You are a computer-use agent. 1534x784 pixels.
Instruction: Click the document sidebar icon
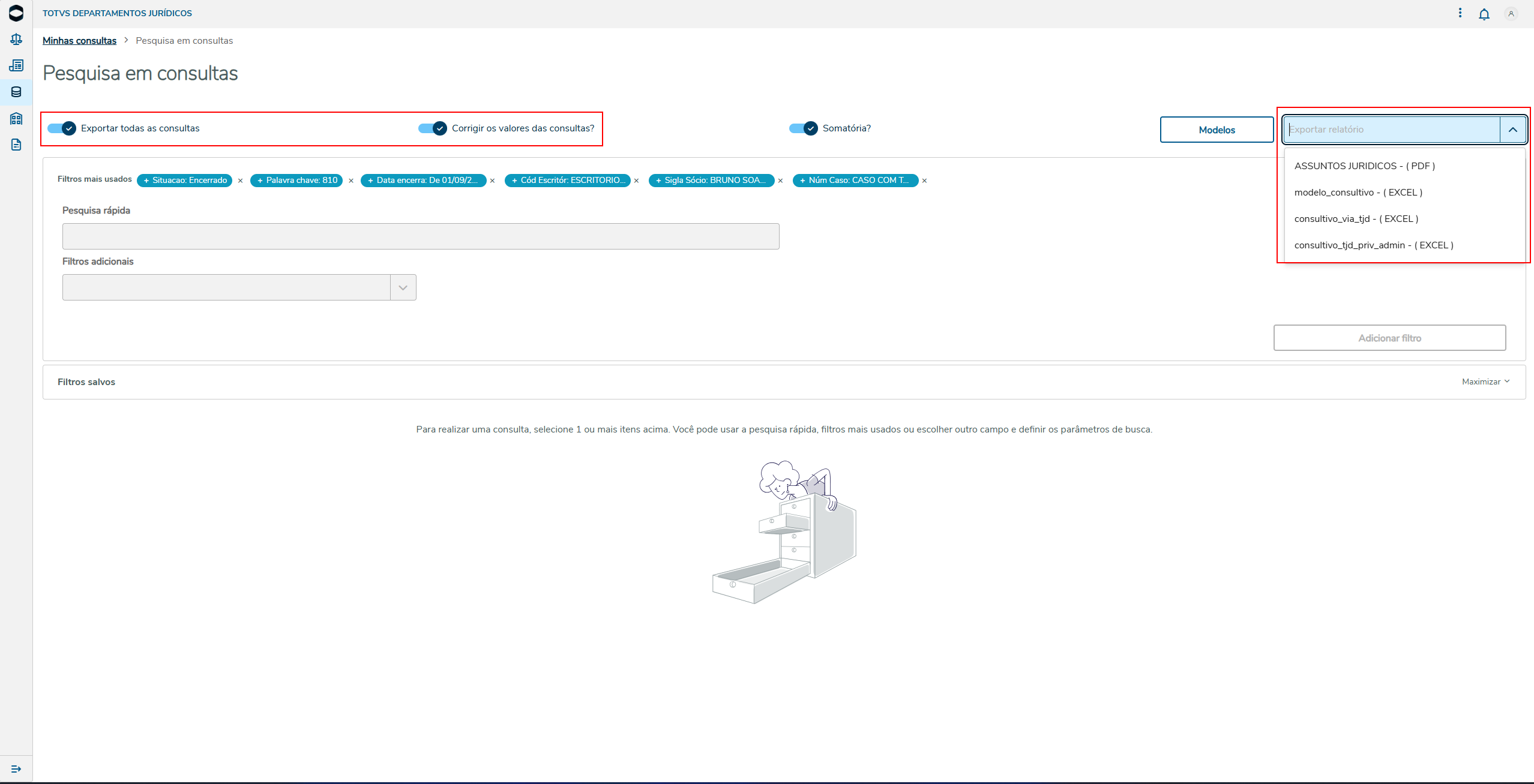pos(16,145)
